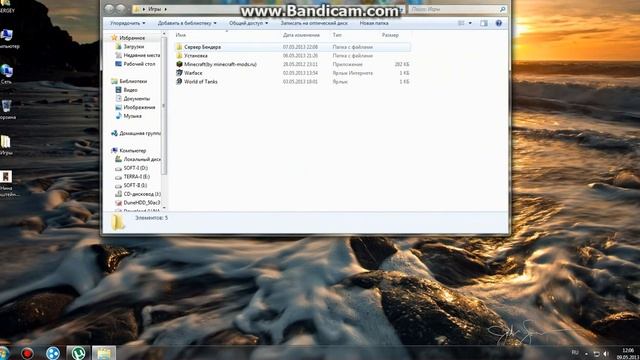Click the Установка file name
The height and width of the screenshot is (360, 640).
pos(196,56)
